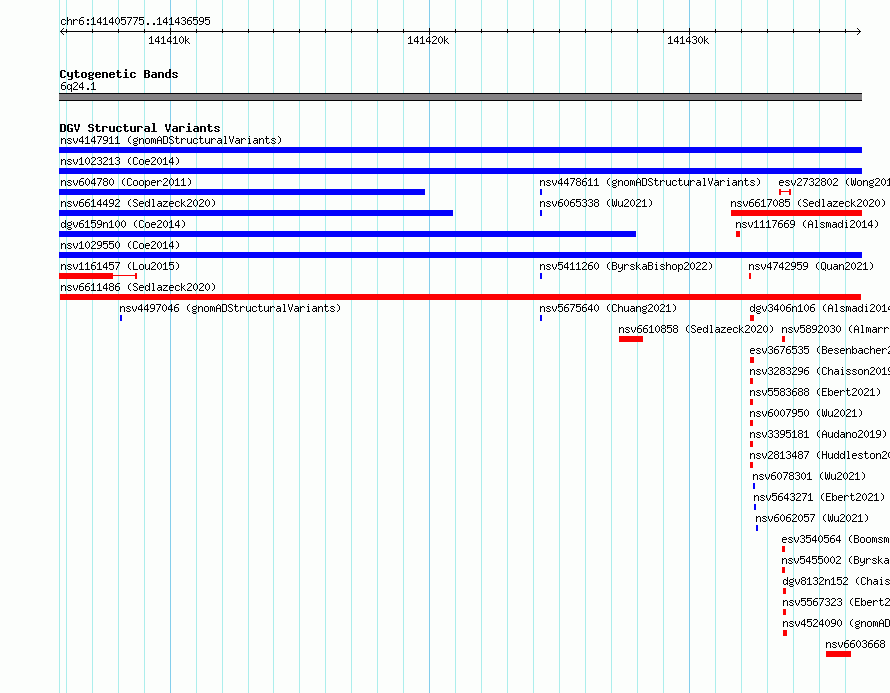Open esv3676535 (Besenbacher) label
Image resolution: width=890 pixels, height=693 pixels.
819,350
